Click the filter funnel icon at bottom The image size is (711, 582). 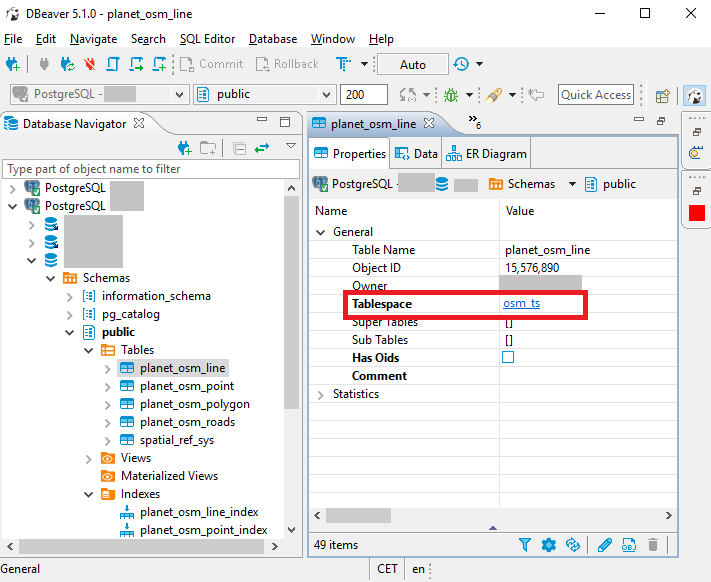525,544
